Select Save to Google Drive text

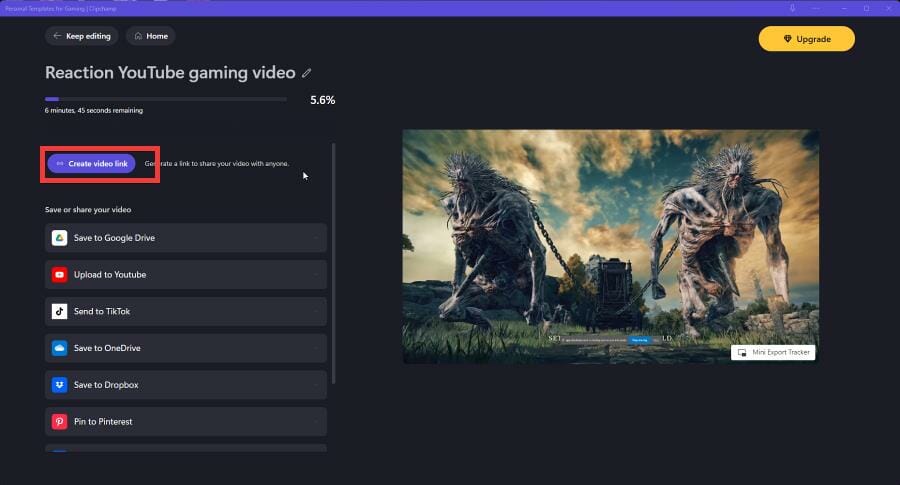tap(114, 238)
